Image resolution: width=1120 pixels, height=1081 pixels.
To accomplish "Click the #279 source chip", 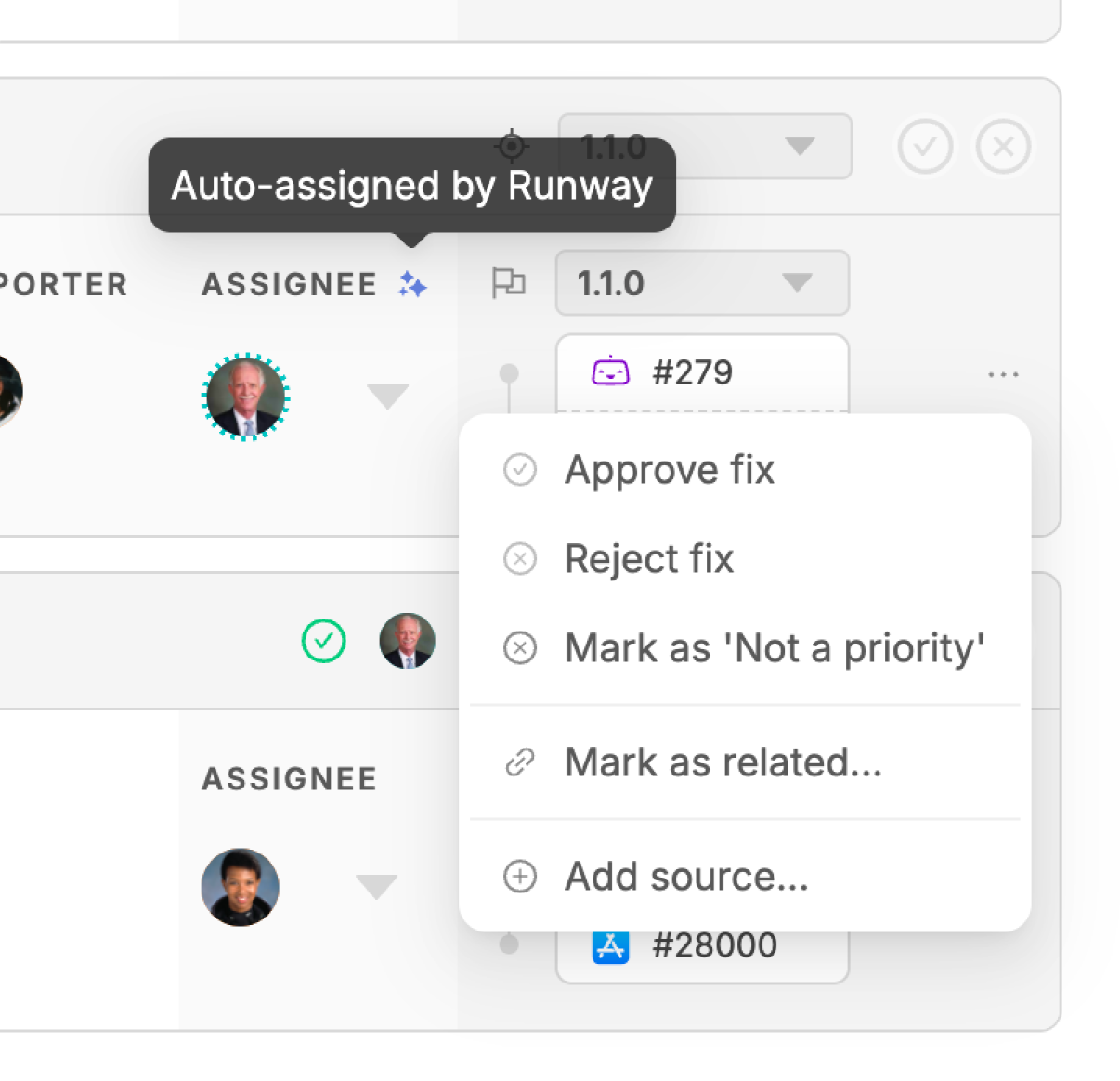I will pos(702,373).
